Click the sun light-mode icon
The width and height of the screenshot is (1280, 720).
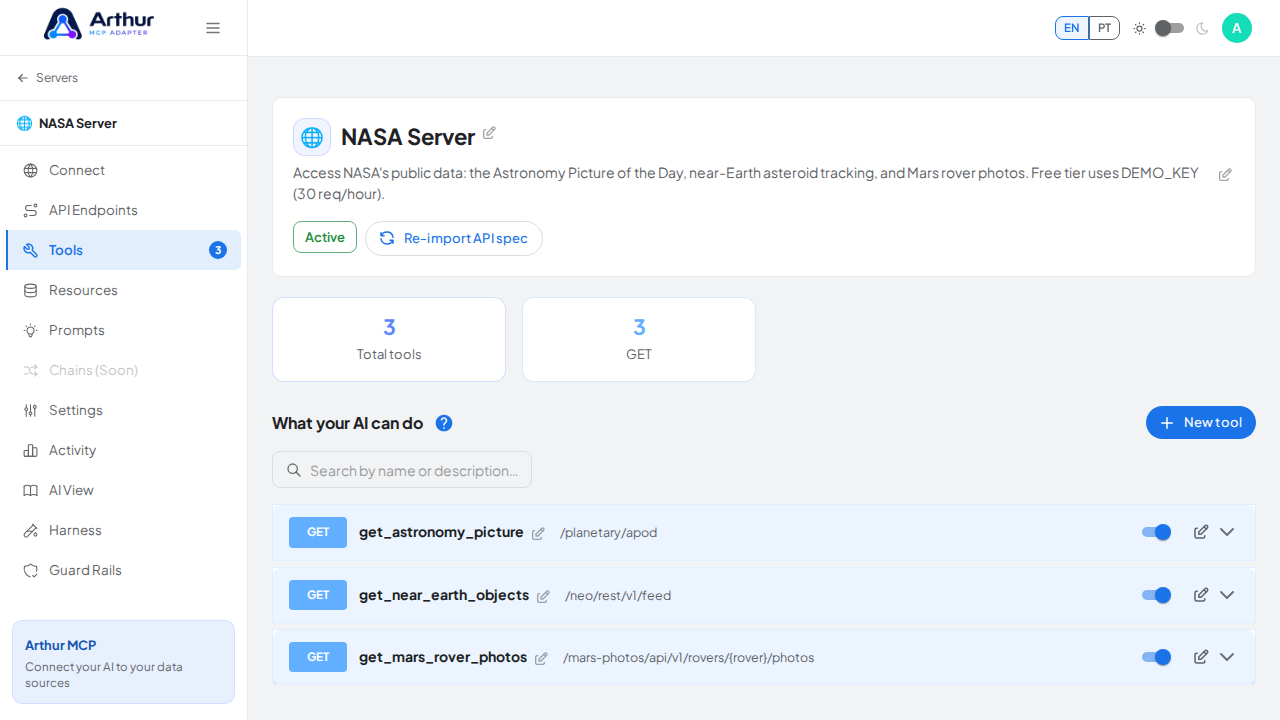click(1139, 28)
